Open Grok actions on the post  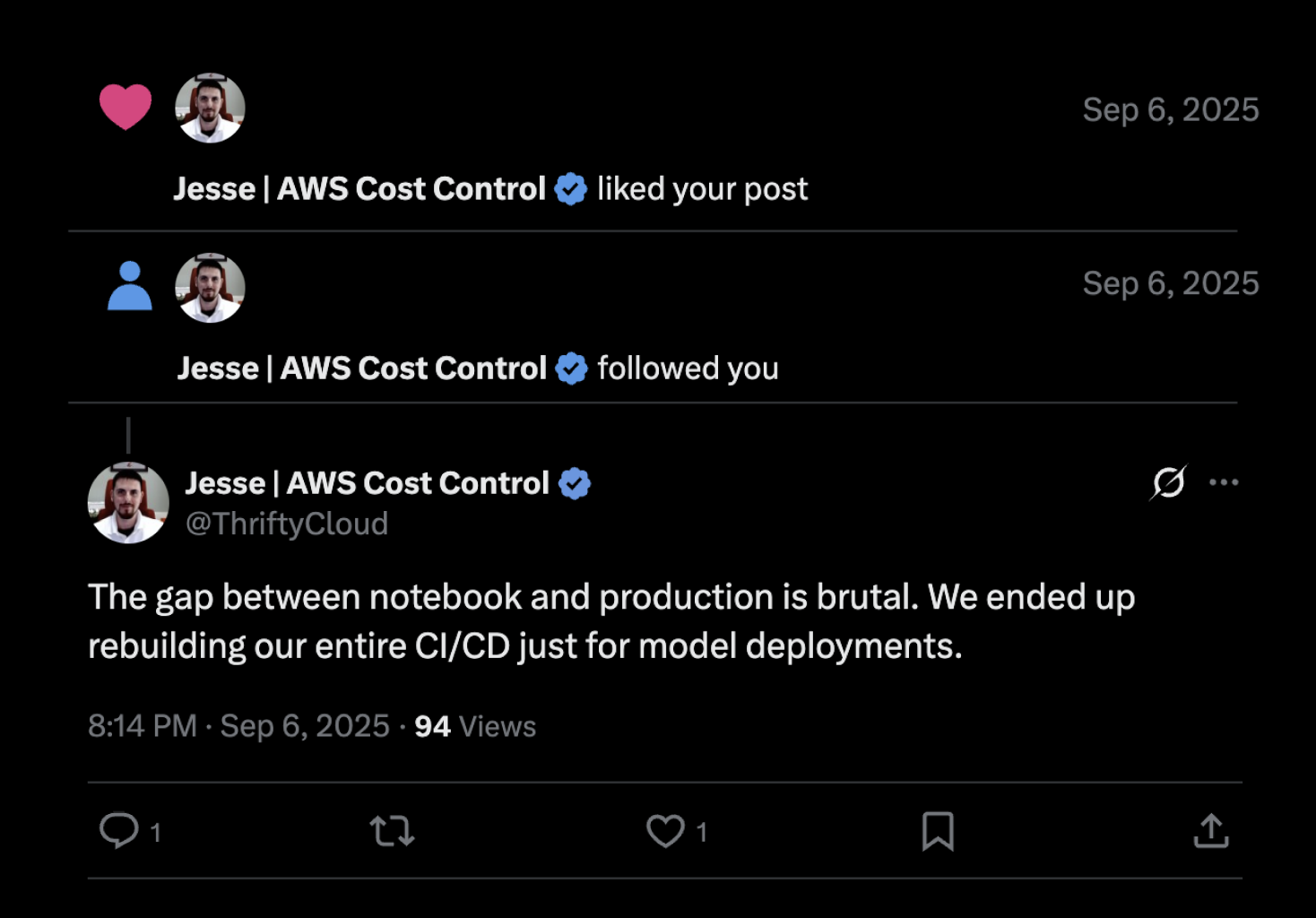click(1169, 481)
